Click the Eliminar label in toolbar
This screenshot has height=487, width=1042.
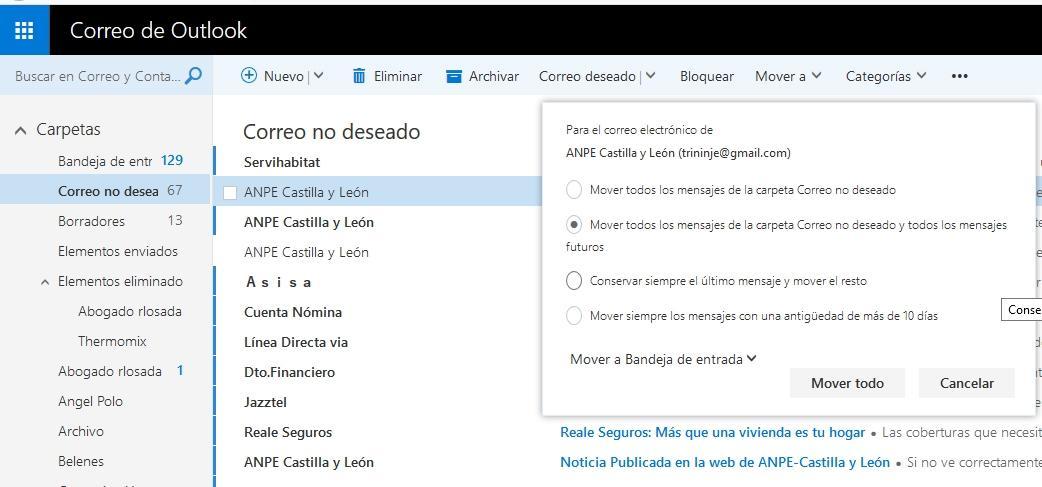pyautogui.click(x=398, y=76)
